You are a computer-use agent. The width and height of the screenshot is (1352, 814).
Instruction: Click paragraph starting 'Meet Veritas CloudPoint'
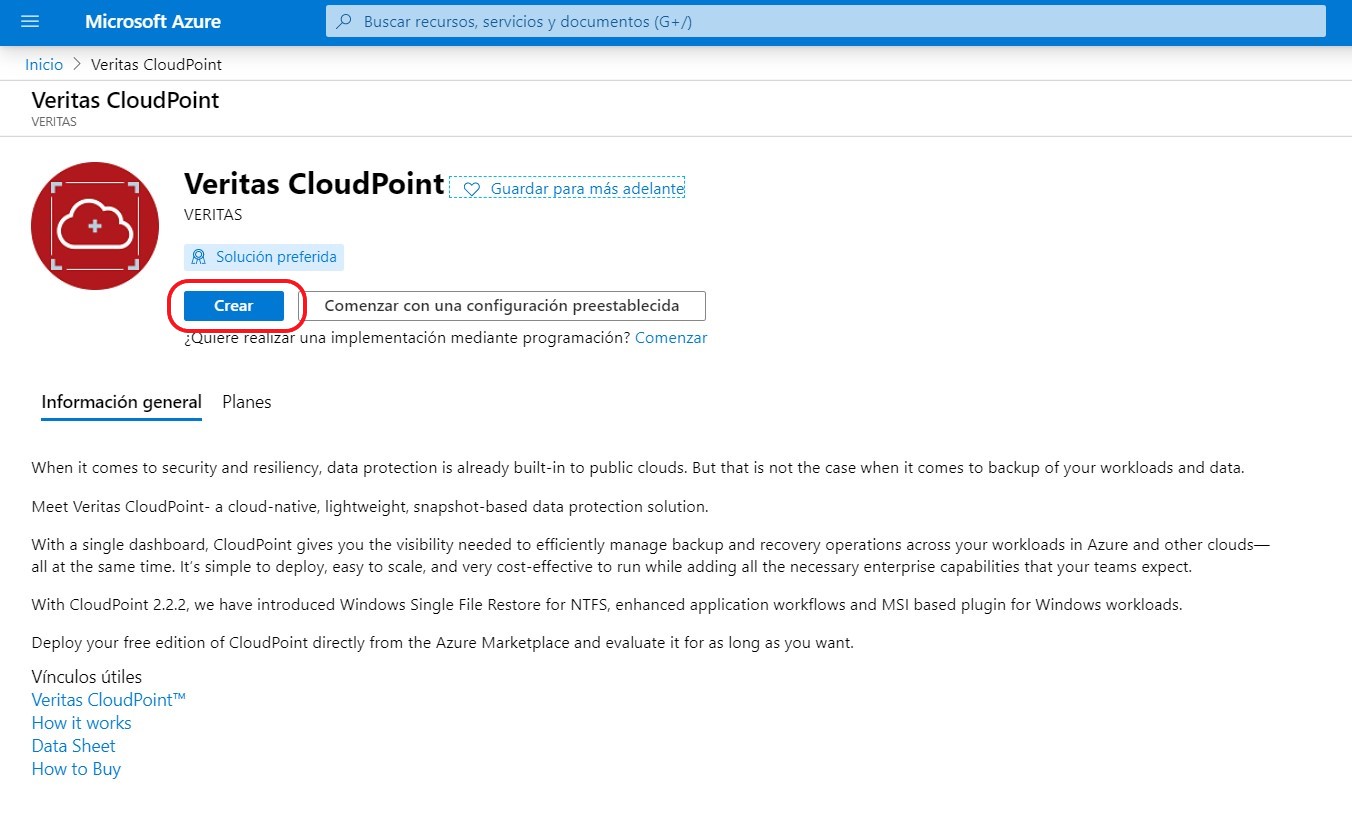pos(370,507)
